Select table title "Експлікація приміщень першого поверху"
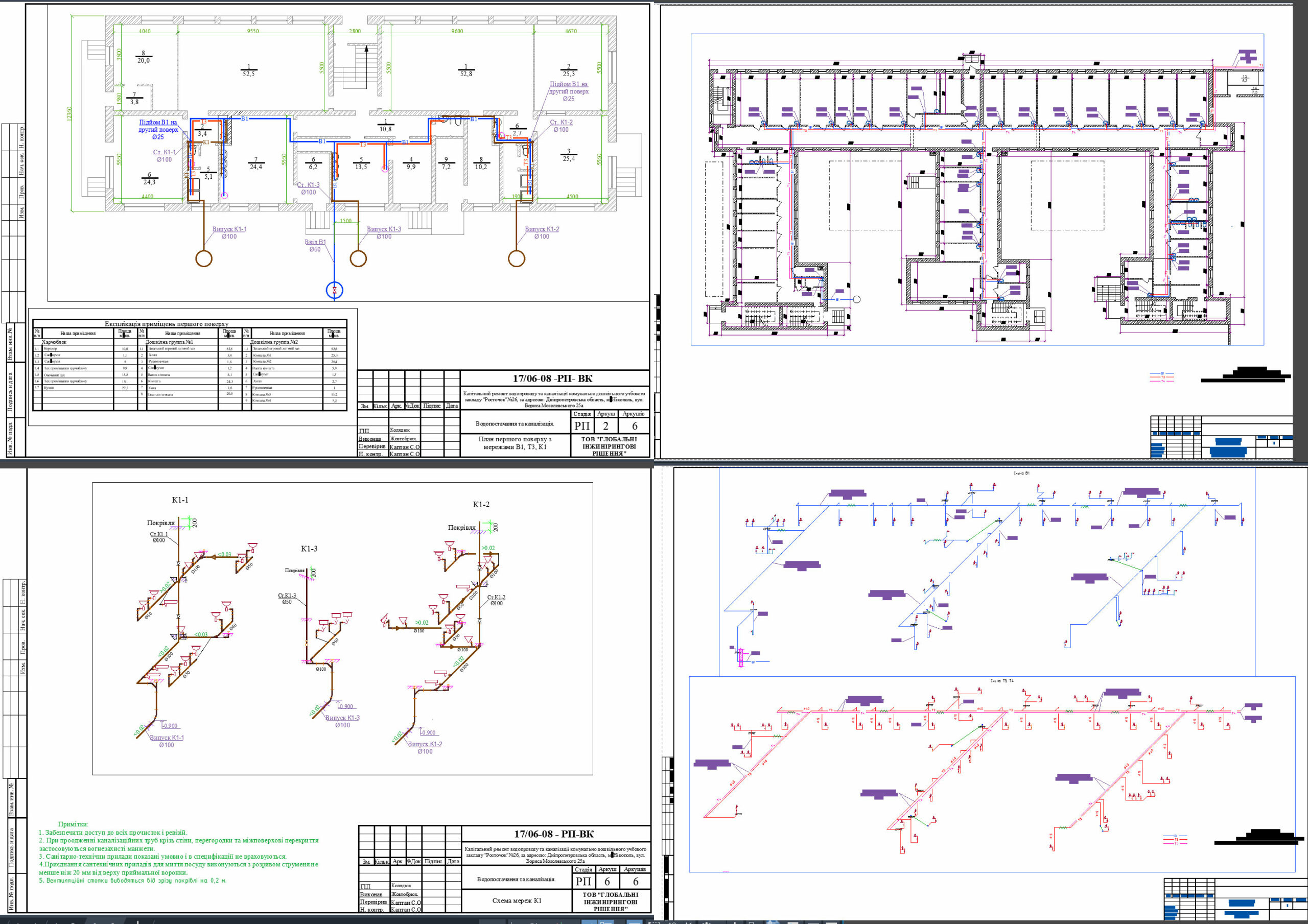Screen dimensions: 1308x924 tap(167, 323)
